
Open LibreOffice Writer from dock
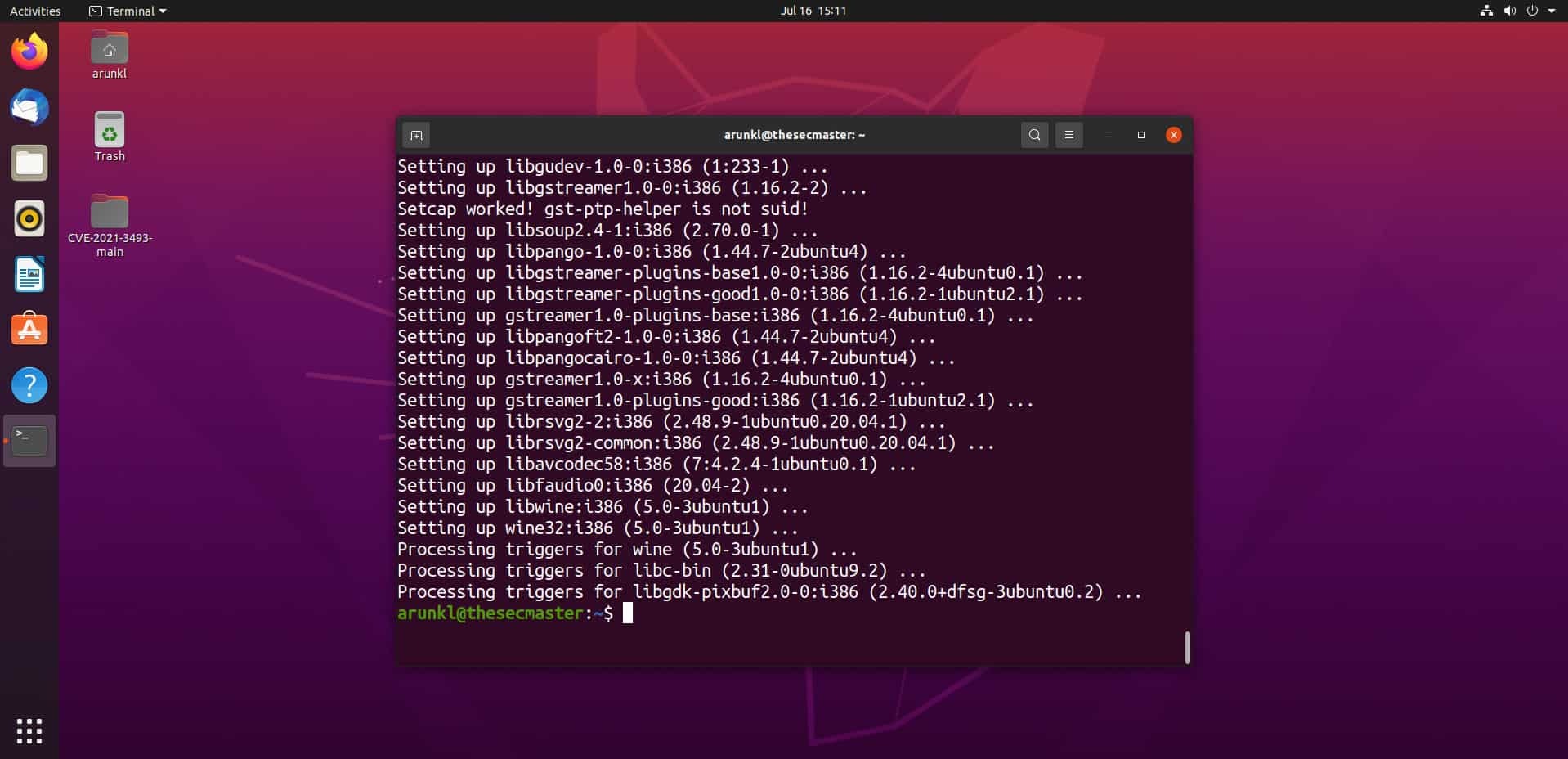coord(29,274)
